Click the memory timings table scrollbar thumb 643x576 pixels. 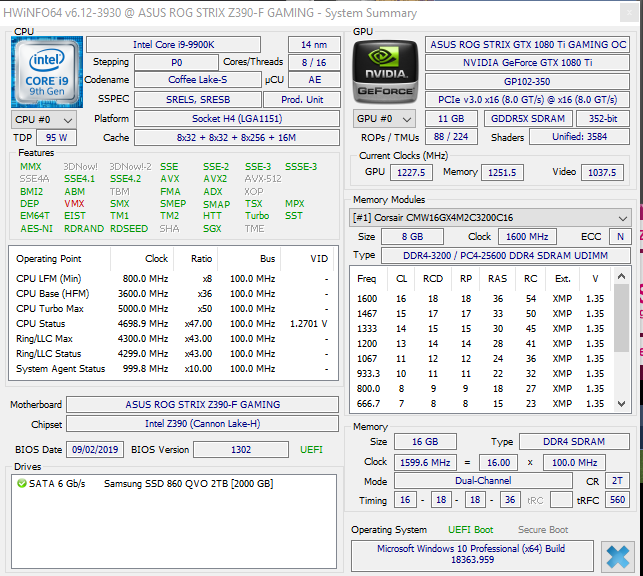click(621, 318)
